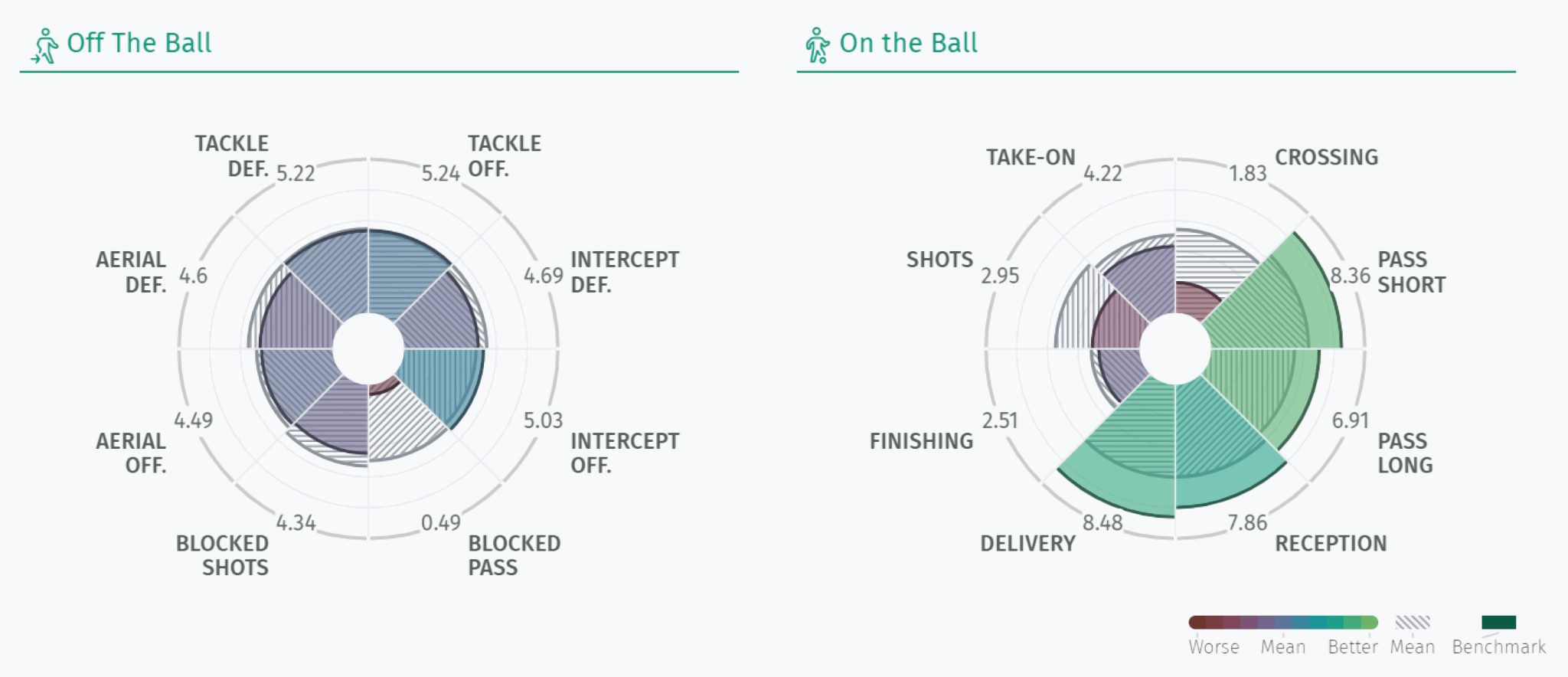Click the AERIAL DEF. axis label
Image resolution: width=1568 pixels, height=677 pixels.
[x=131, y=272]
